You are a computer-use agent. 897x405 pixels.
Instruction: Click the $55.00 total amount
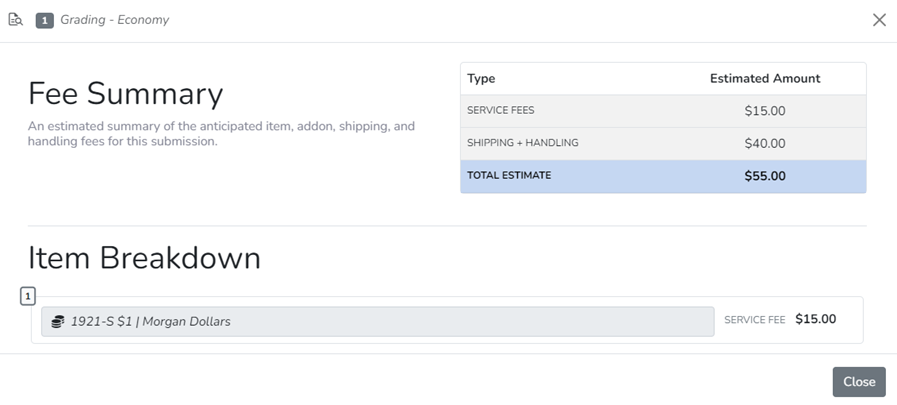coord(765,176)
